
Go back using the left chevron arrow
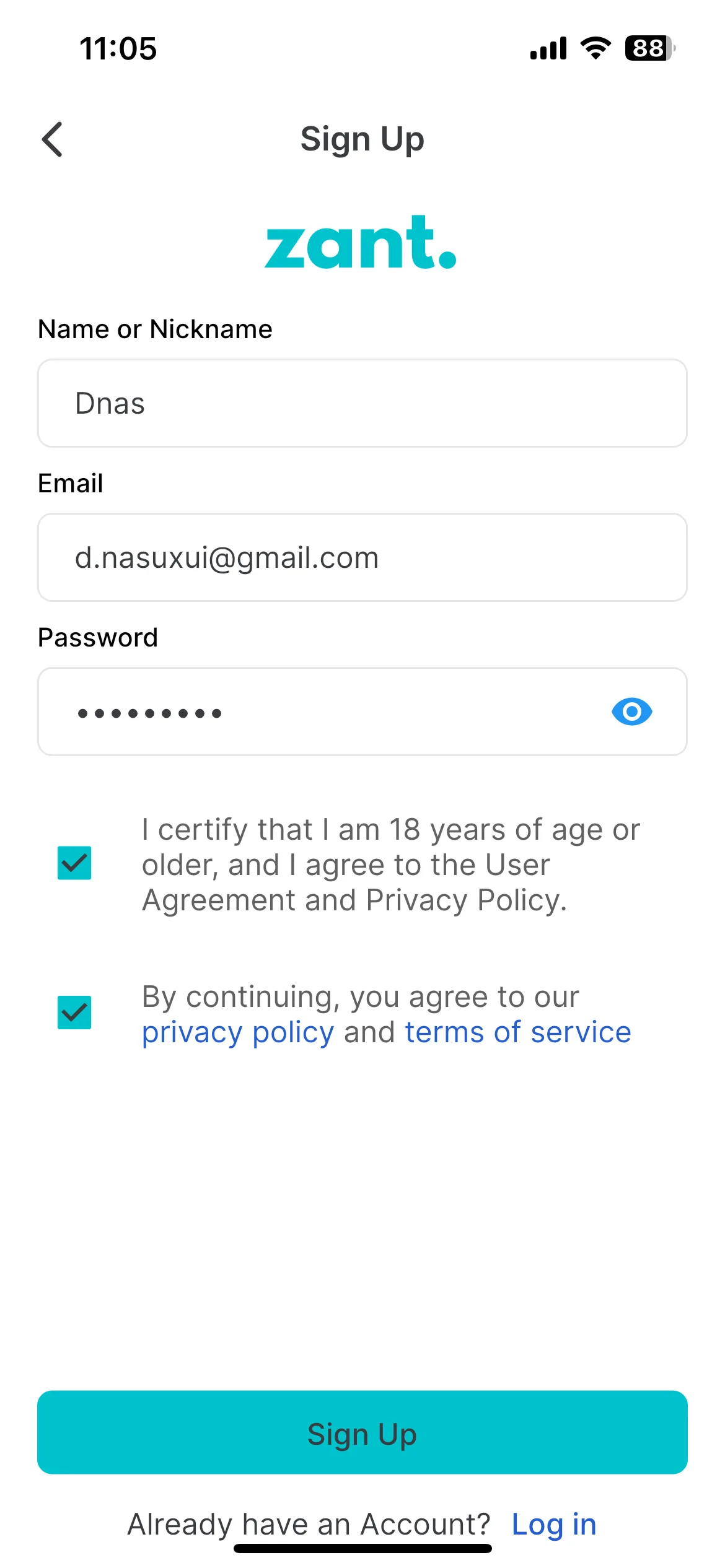coord(53,139)
